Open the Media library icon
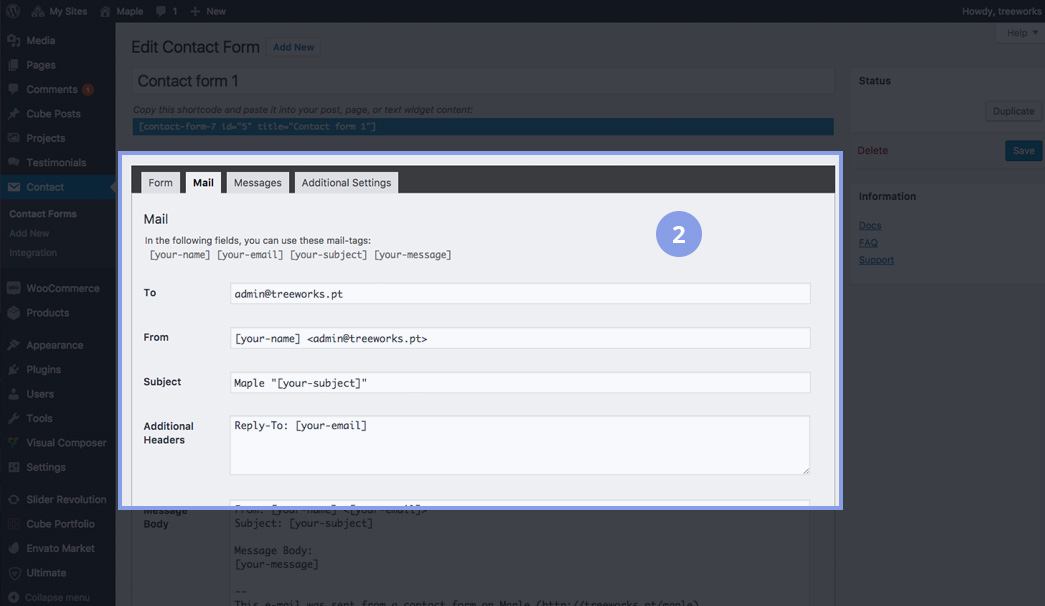 pyautogui.click(x=14, y=41)
